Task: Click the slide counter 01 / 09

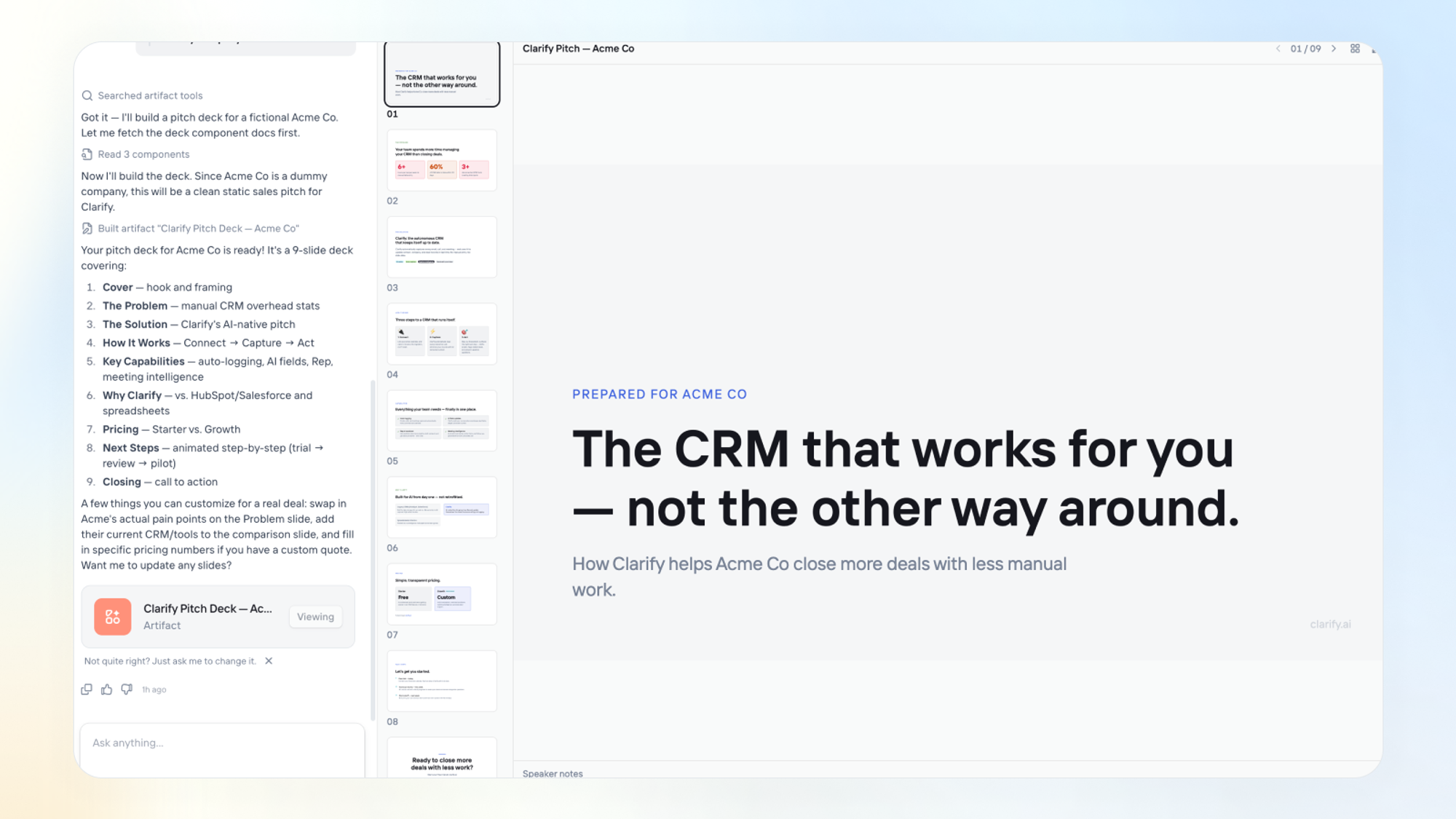Action: pos(1305,49)
